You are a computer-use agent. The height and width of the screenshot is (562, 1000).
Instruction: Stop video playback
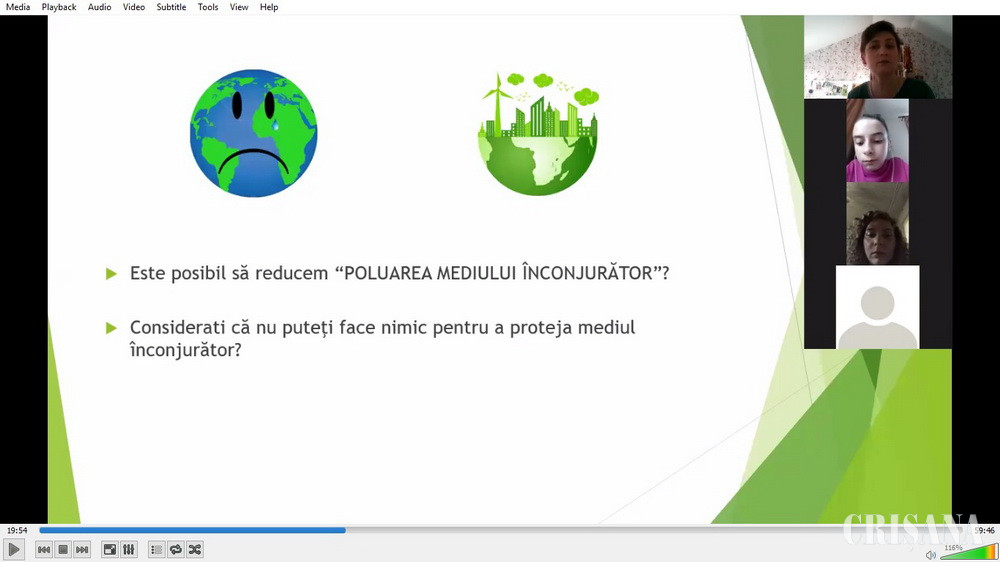click(63, 549)
